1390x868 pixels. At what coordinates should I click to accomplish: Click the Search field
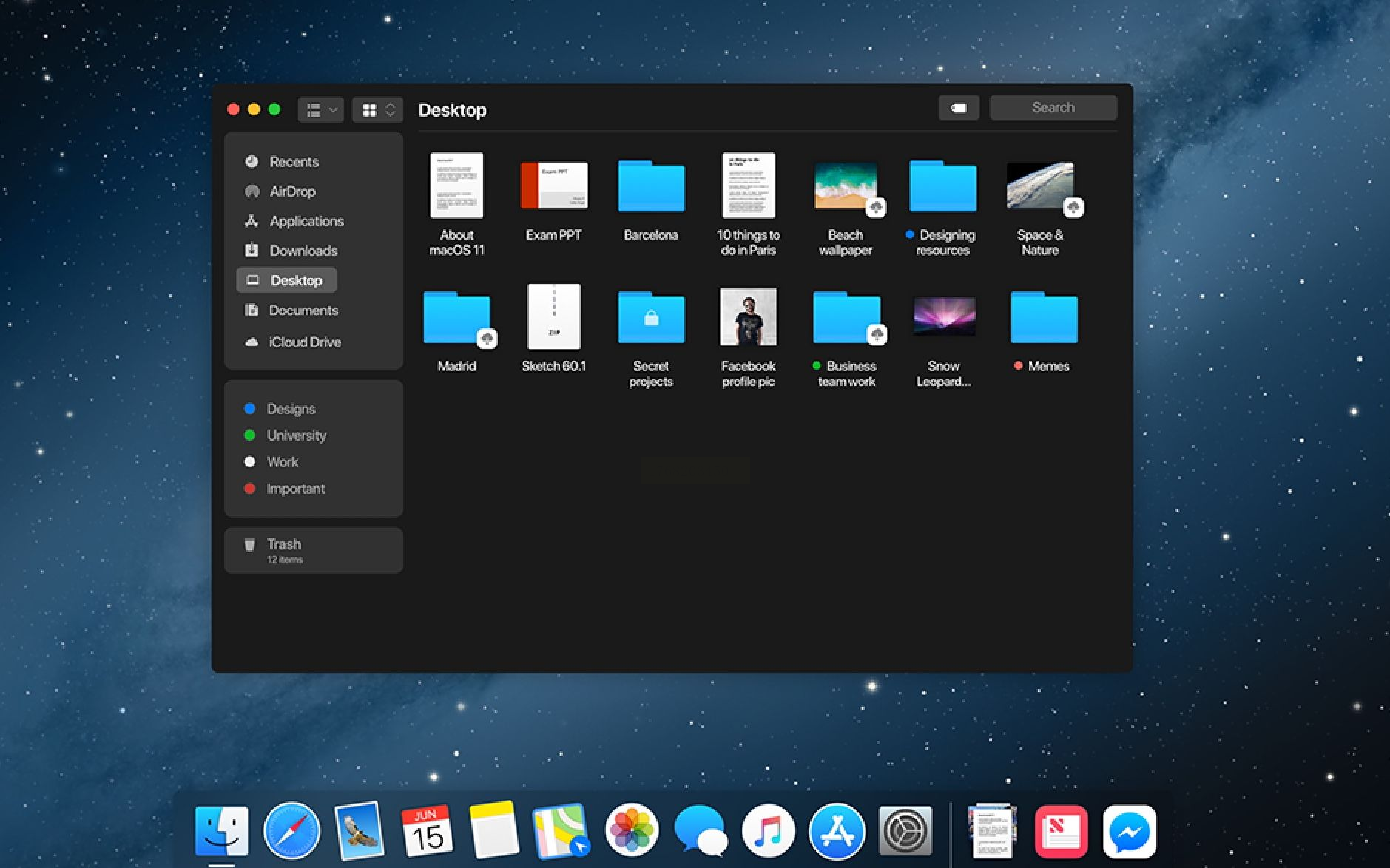[1053, 108]
